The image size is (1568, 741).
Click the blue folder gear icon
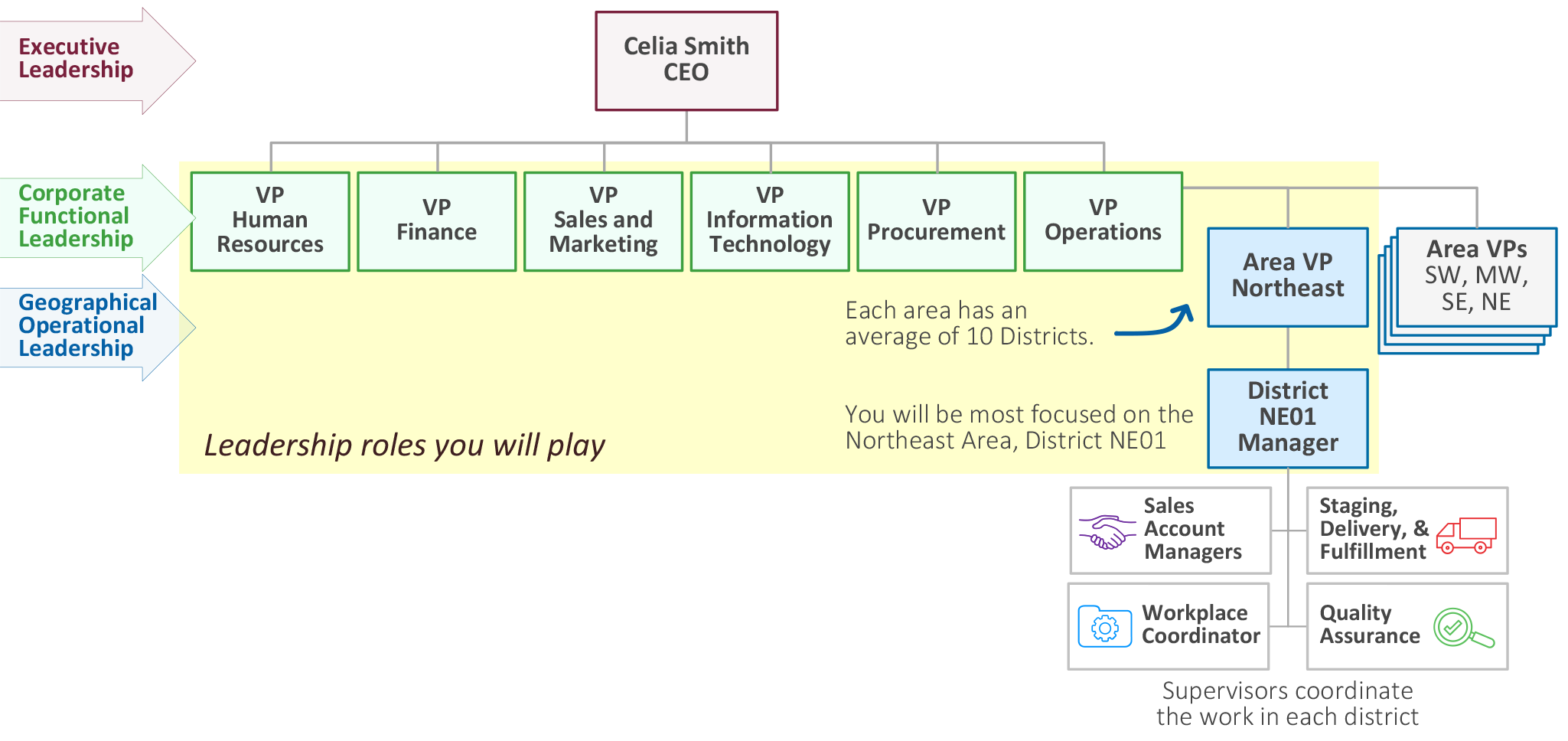1104,627
